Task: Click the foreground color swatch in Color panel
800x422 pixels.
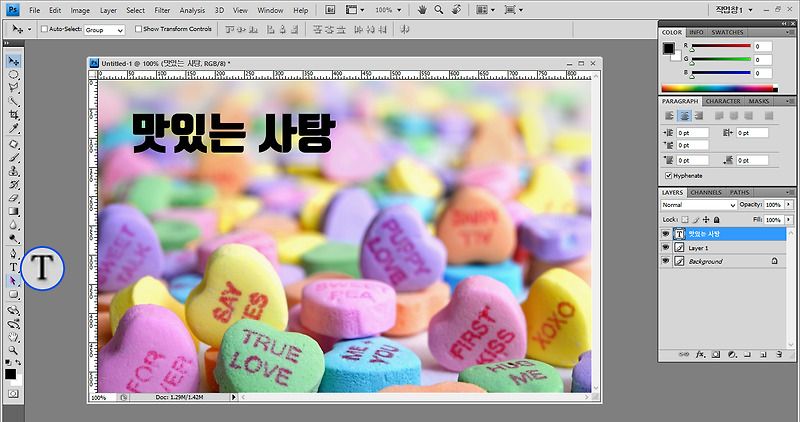Action: 668,48
